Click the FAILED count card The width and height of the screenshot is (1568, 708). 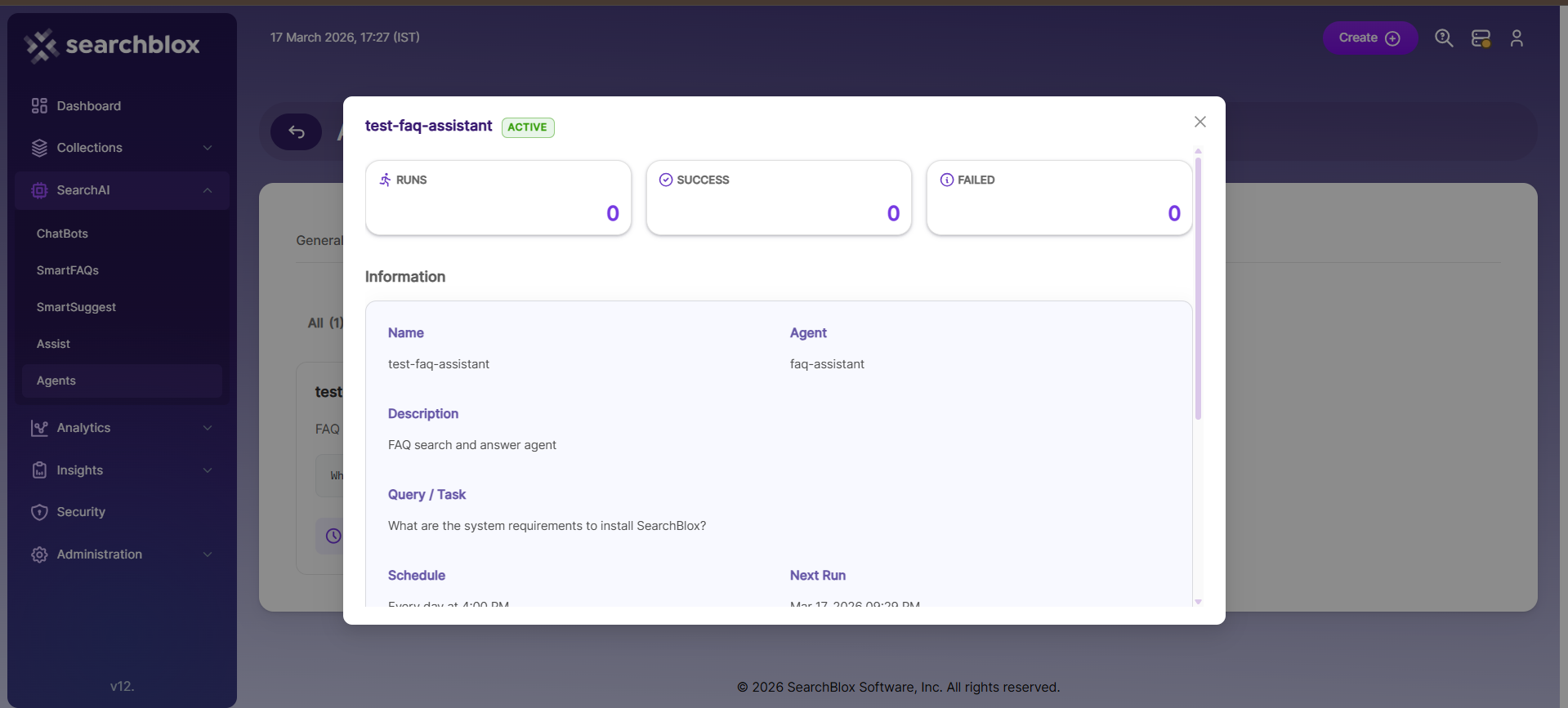pyautogui.click(x=1059, y=198)
